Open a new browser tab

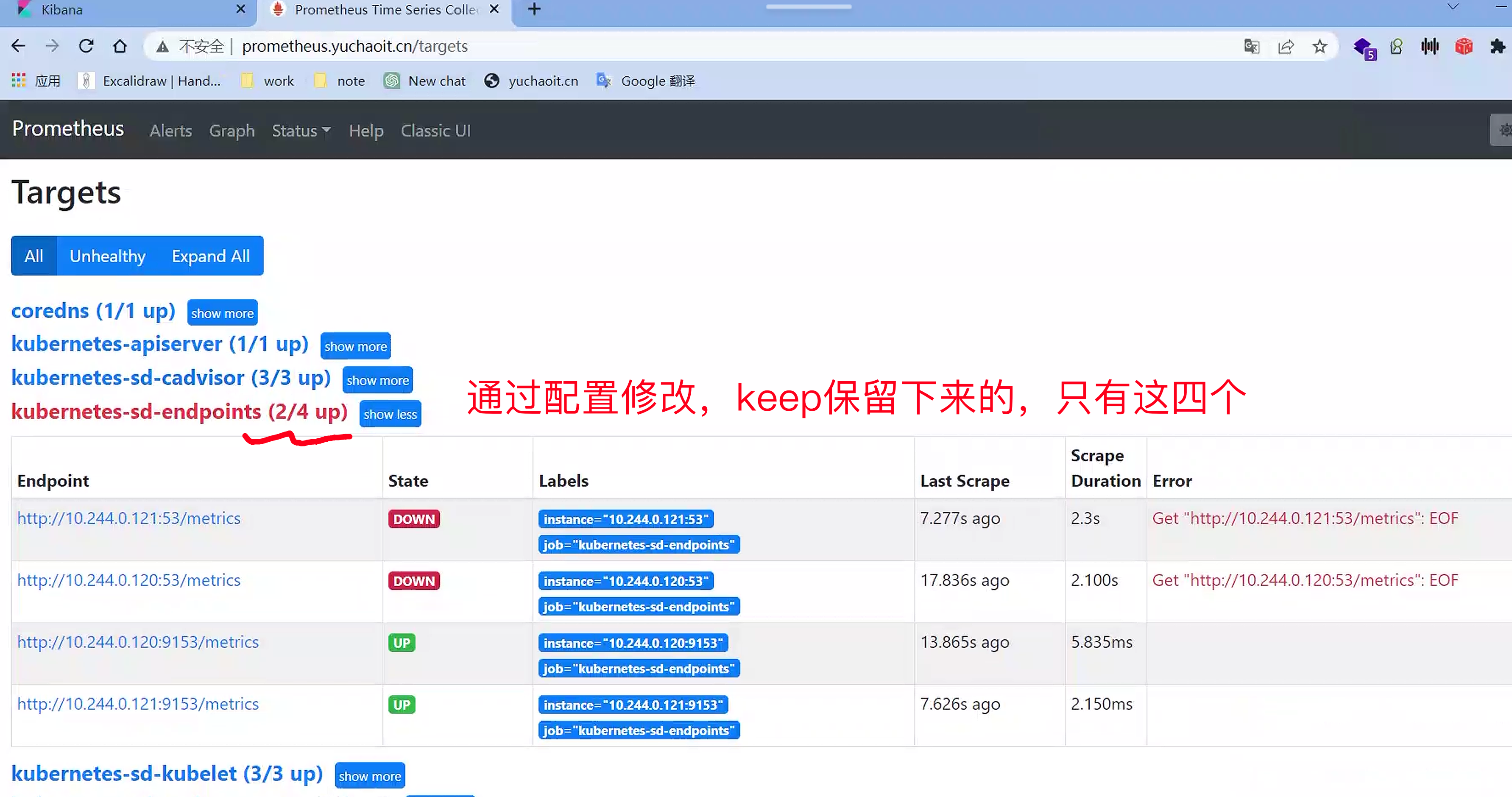534,9
